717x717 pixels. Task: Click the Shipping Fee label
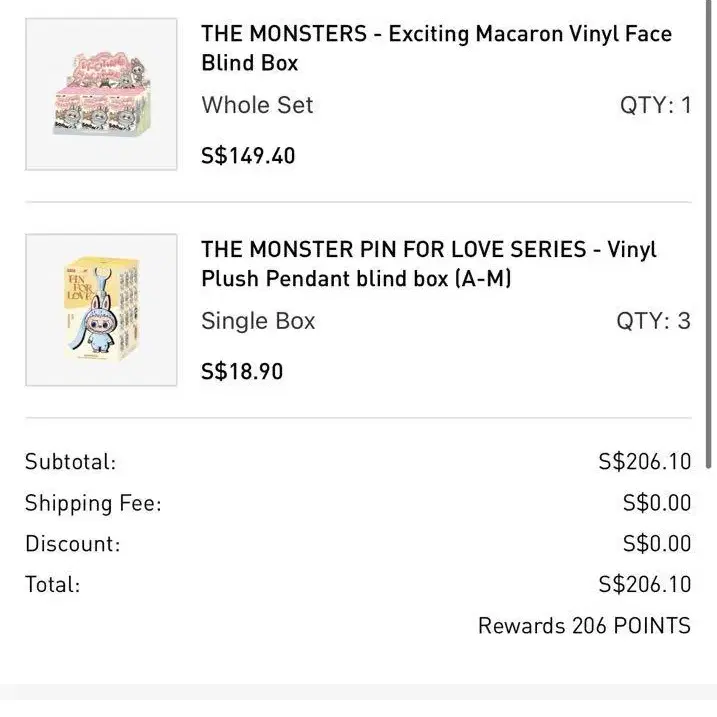(x=93, y=503)
